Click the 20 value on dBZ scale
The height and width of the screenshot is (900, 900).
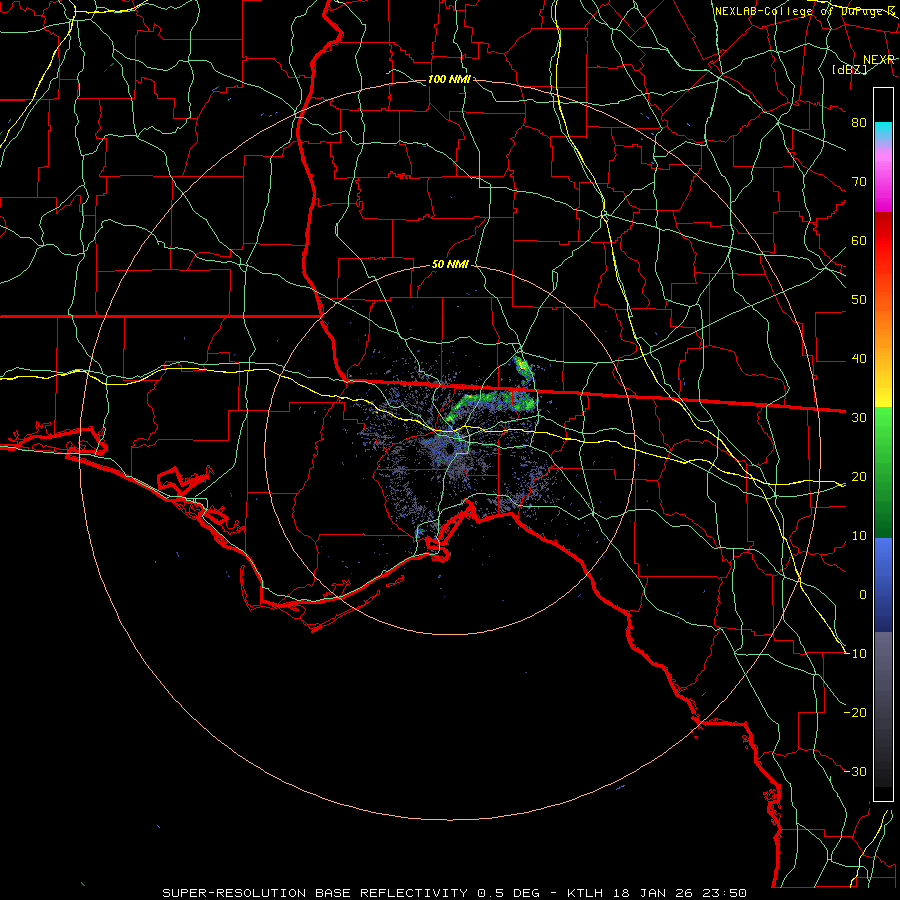tap(859, 476)
